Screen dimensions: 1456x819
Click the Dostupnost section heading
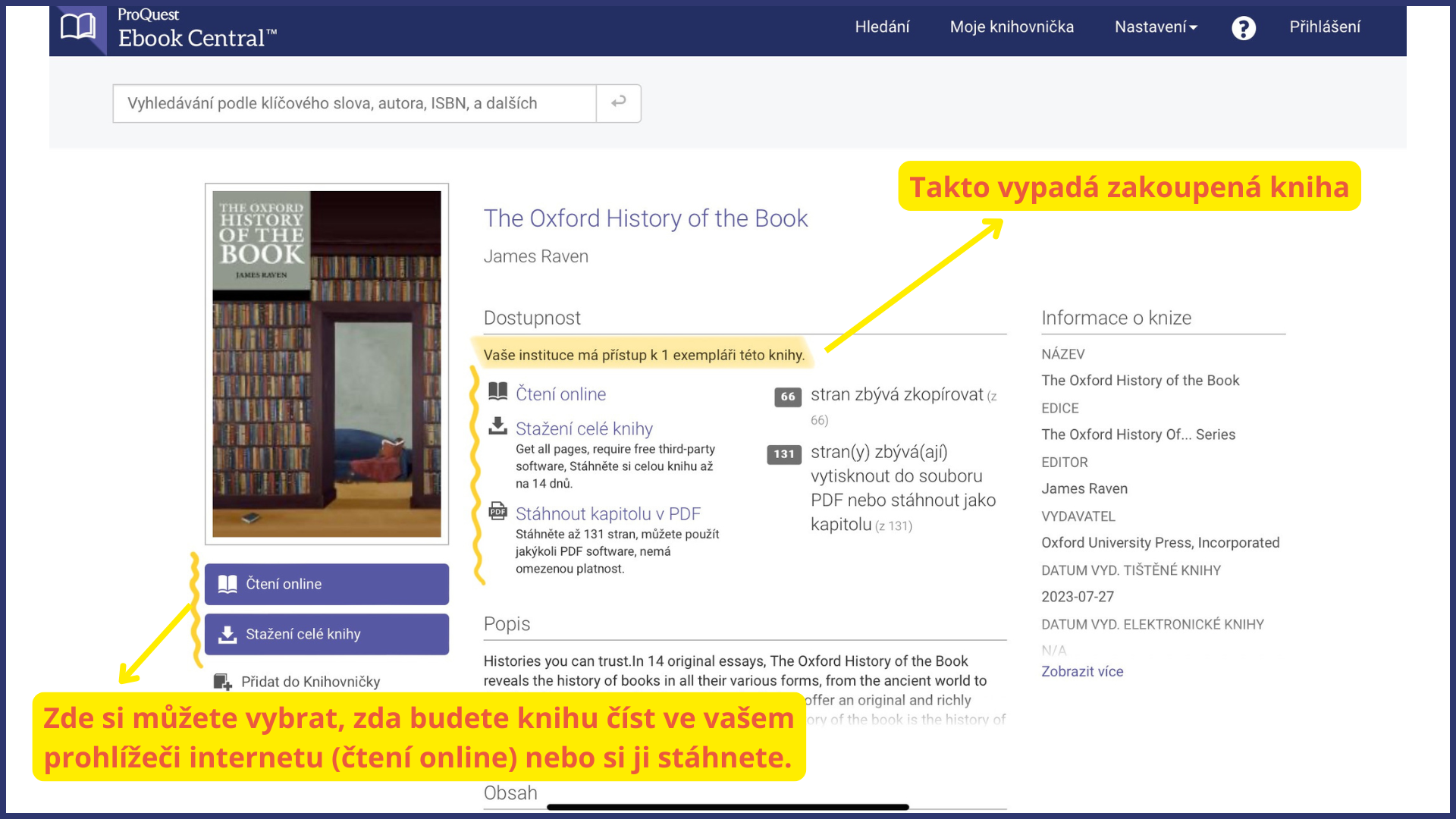532,318
